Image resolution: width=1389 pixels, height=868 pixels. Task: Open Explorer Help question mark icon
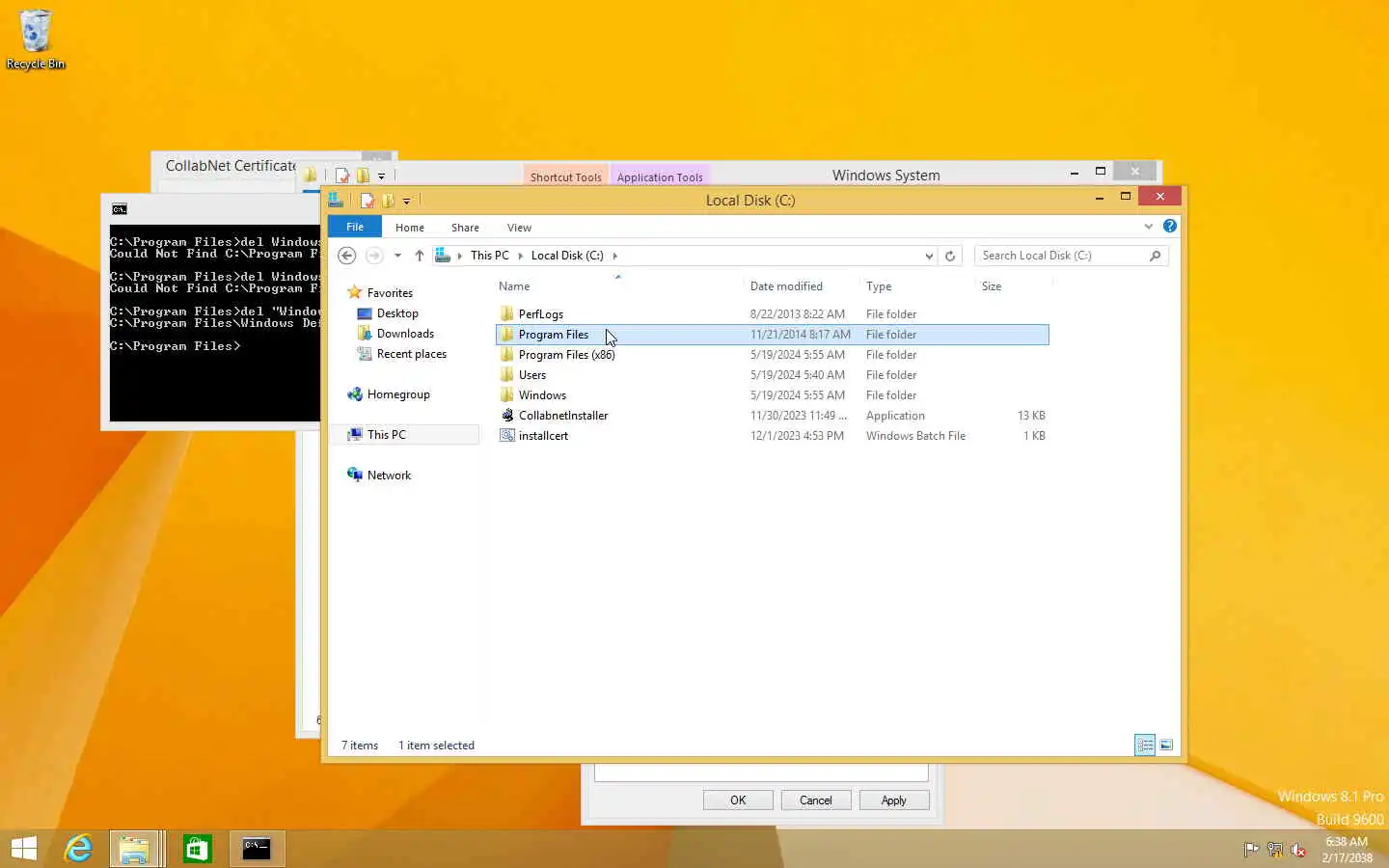tap(1170, 226)
